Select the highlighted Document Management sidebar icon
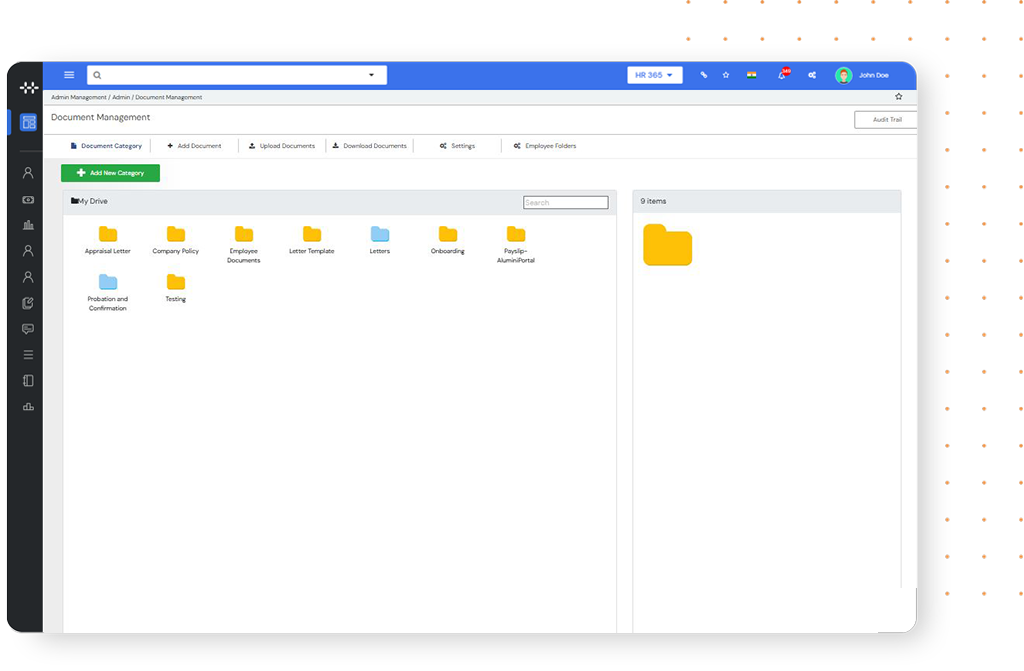The width and height of the screenshot is (1024, 671). pyautogui.click(x=28, y=122)
